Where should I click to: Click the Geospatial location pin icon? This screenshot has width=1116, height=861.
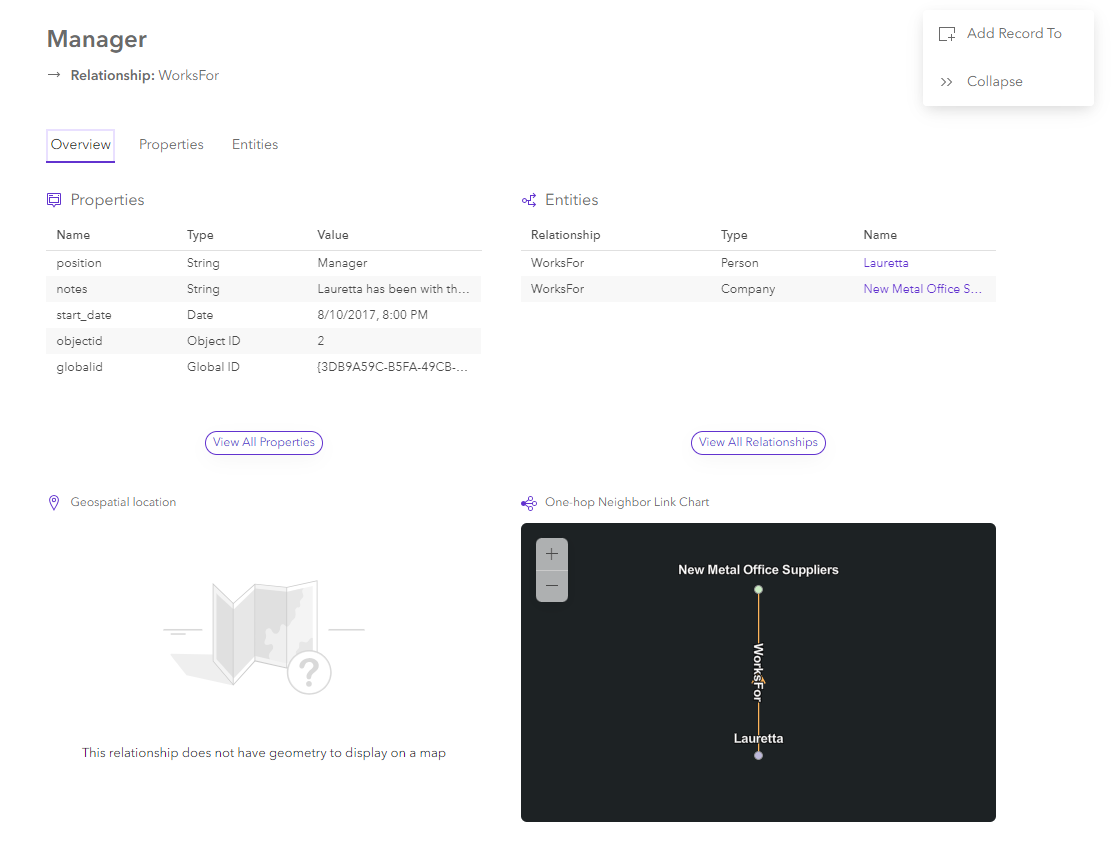pos(54,501)
